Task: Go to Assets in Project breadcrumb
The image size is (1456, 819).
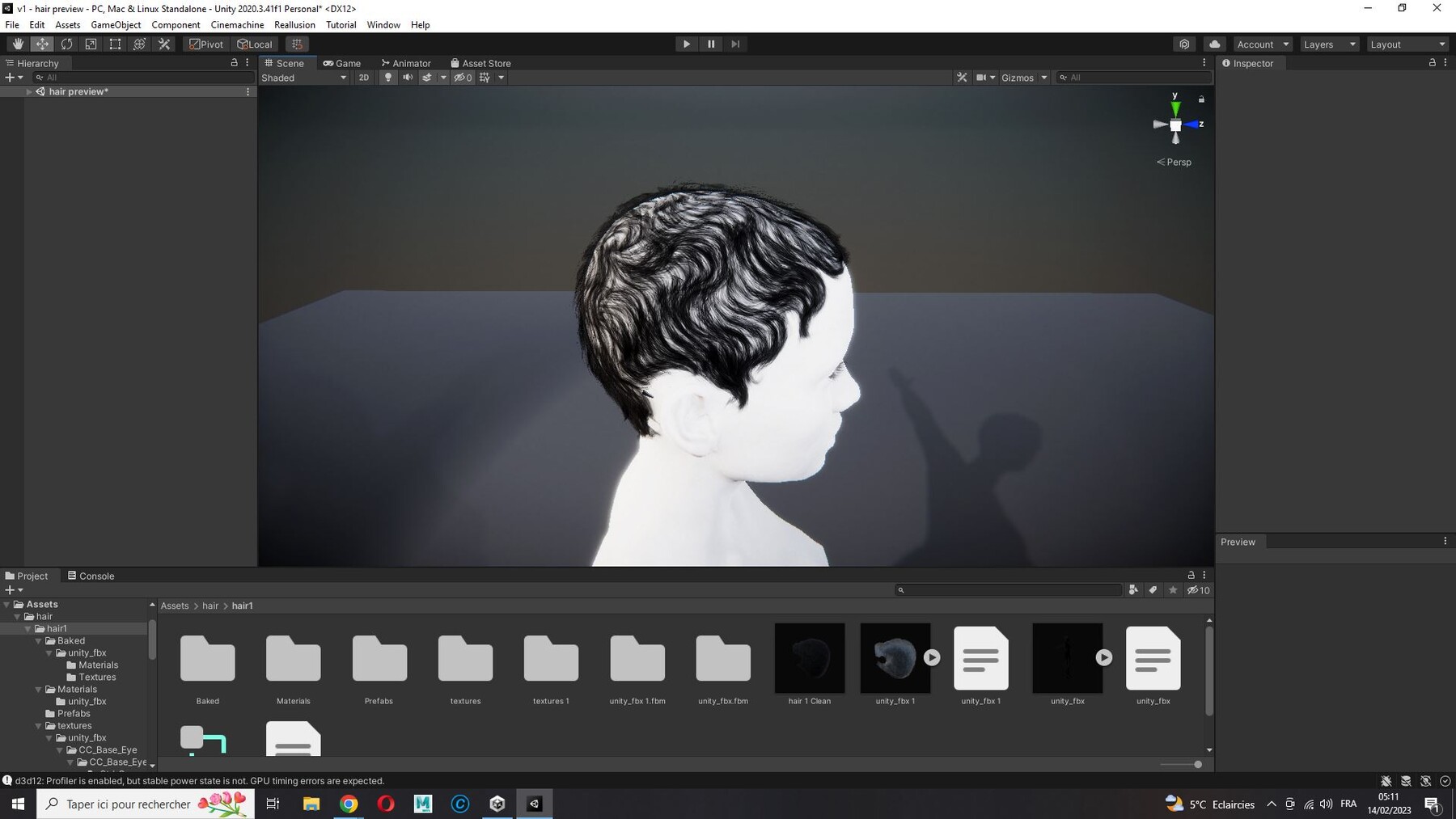Action: pyautogui.click(x=175, y=606)
